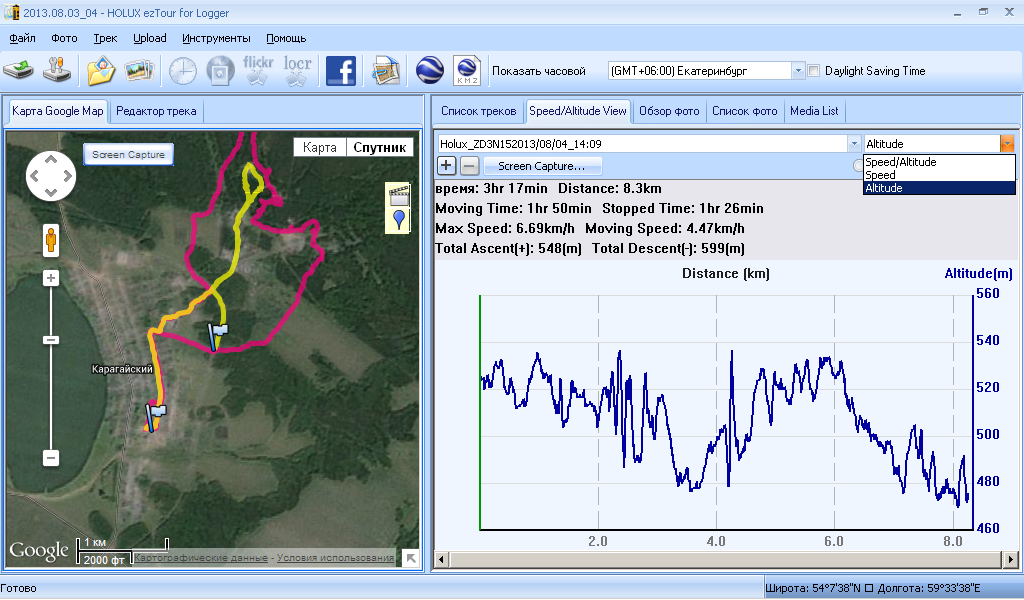Open the Фото menu
The width and height of the screenshot is (1024, 600).
click(x=64, y=38)
